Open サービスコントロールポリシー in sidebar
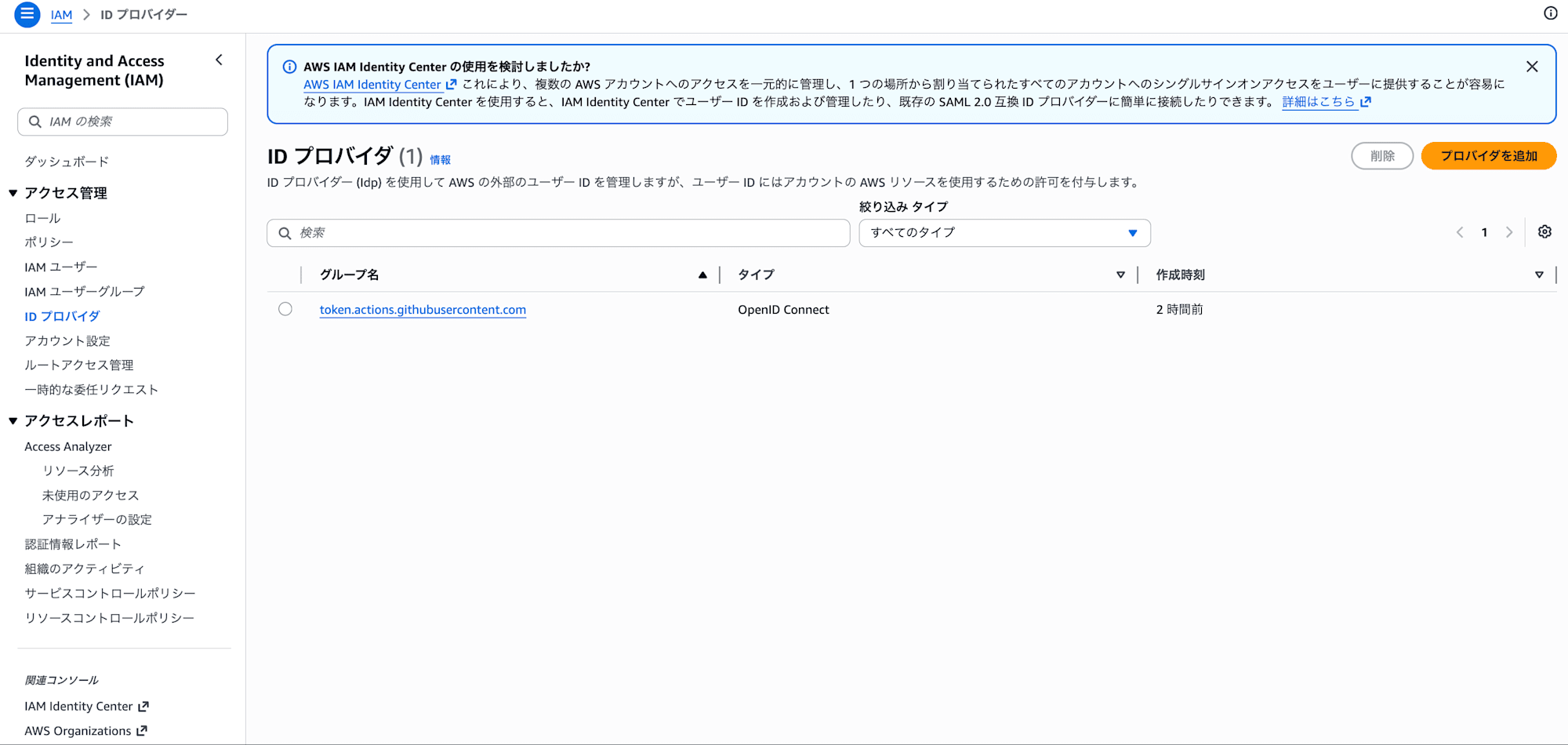 [110, 593]
